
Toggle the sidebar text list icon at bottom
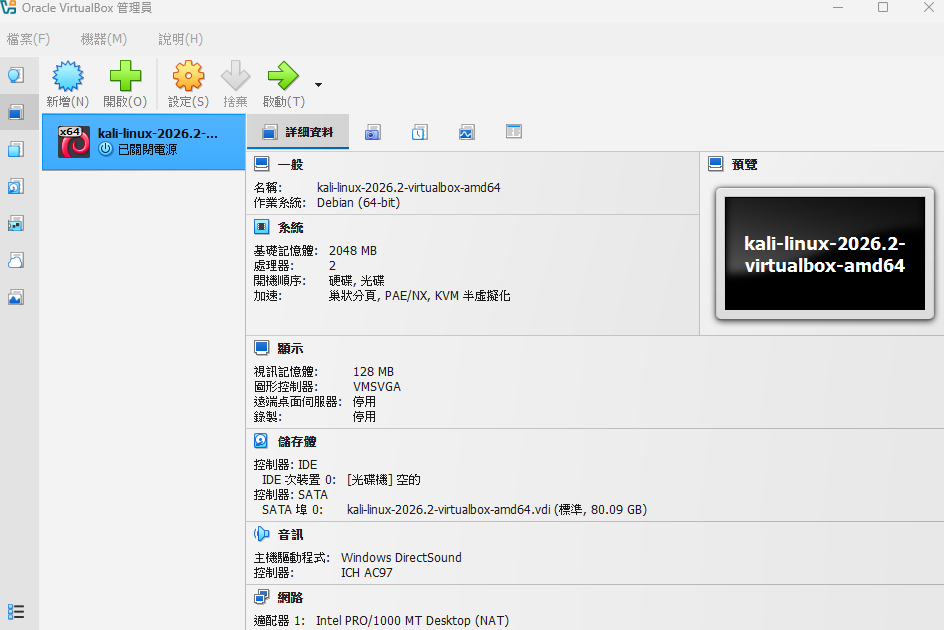[16, 612]
